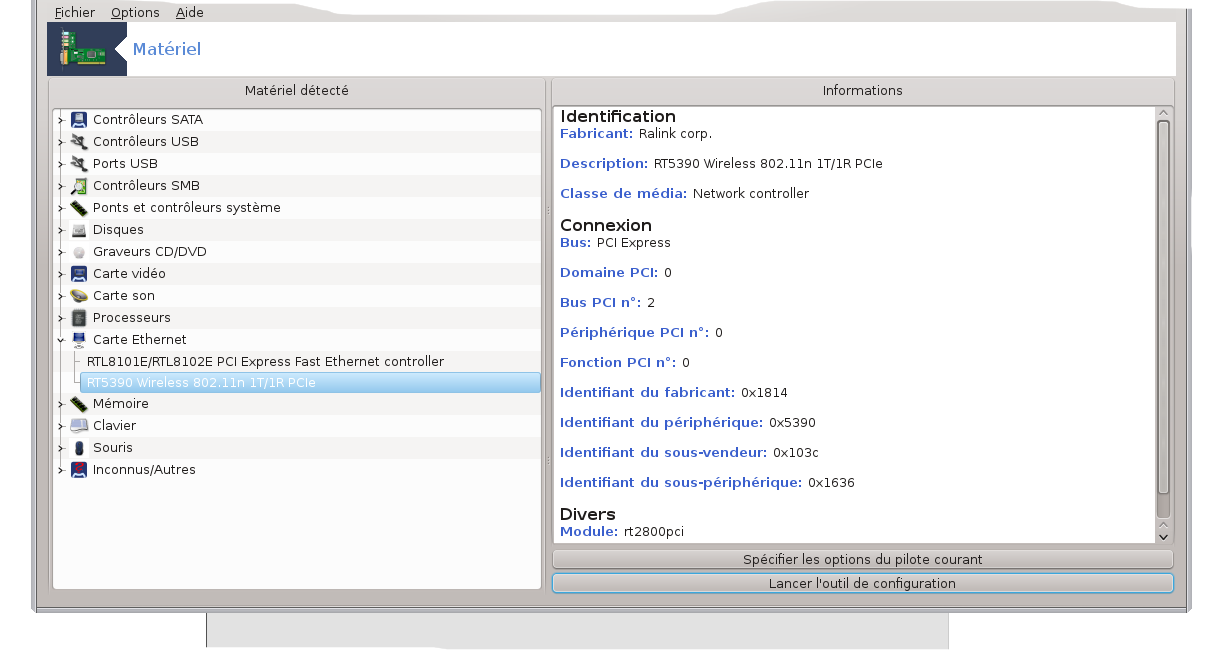The image size is (1219, 650).
Task: Click the Informations panel header
Action: coord(862,91)
